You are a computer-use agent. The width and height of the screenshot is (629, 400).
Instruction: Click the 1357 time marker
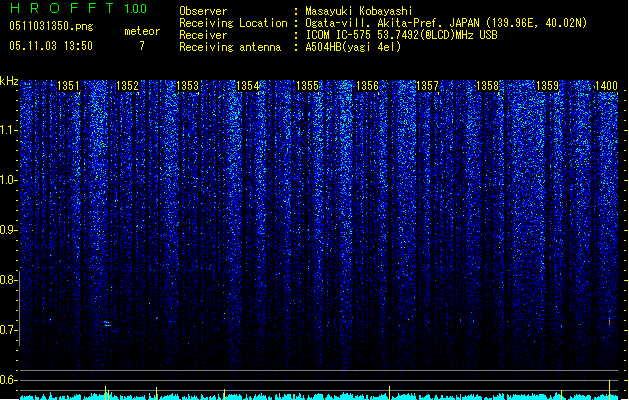click(427, 86)
